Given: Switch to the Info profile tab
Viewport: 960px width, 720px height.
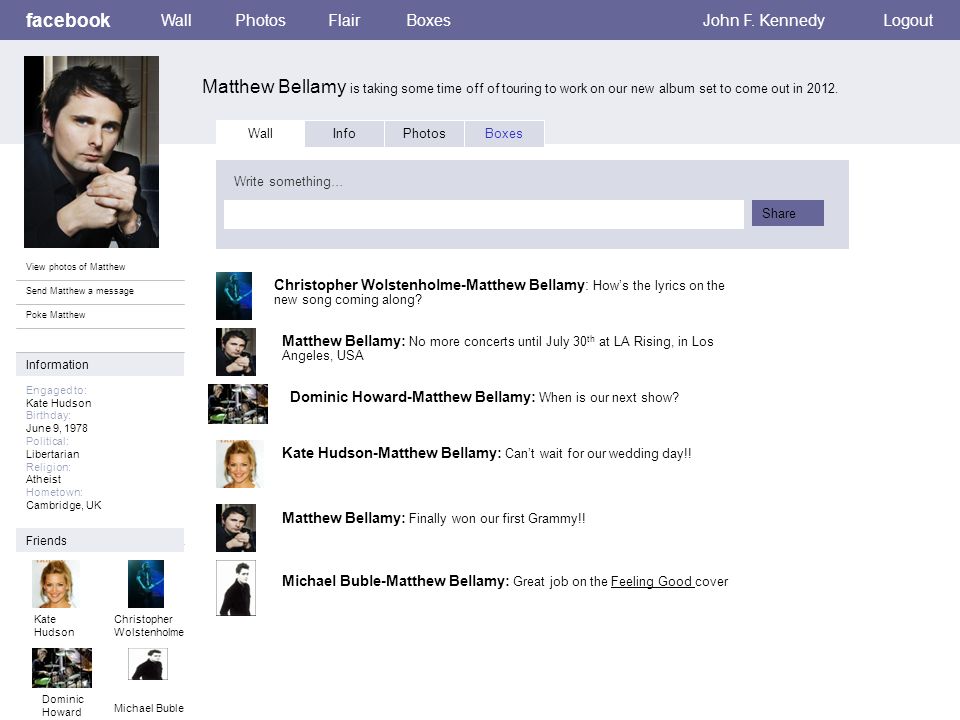Looking at the screenshot, I should (x=344, y=133).
